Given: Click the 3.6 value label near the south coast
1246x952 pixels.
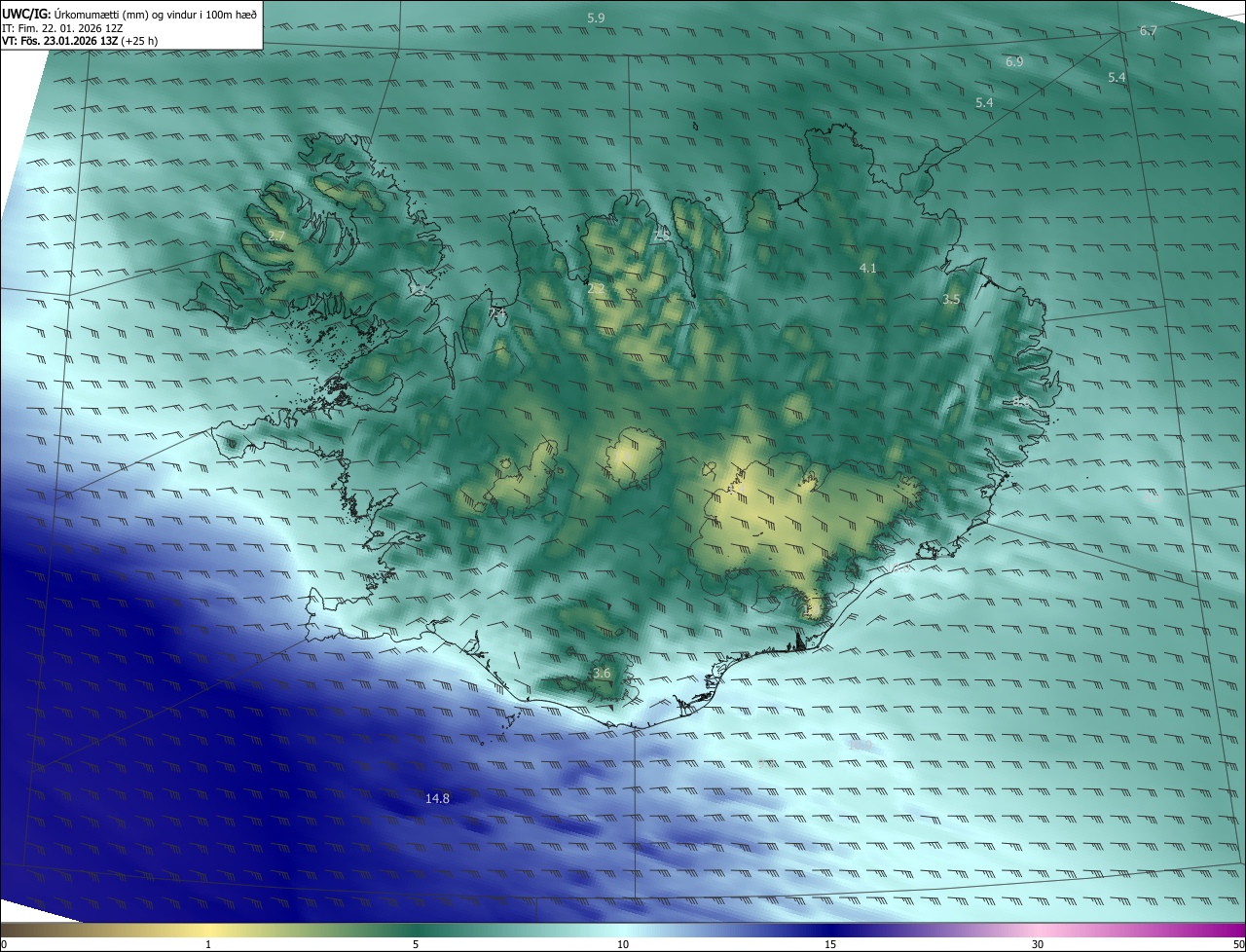Looking at the screenshot, I should 602,673.
